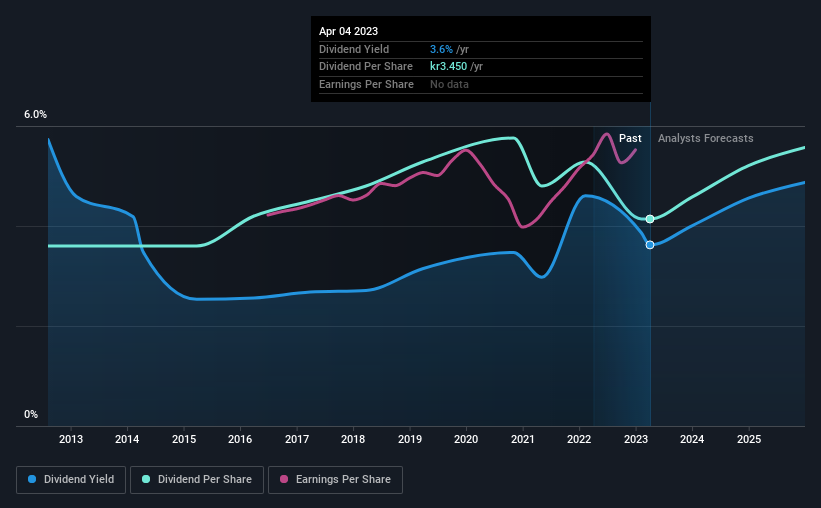
Task: Click the 2021 x-axis label
Action: coord(523,439)
